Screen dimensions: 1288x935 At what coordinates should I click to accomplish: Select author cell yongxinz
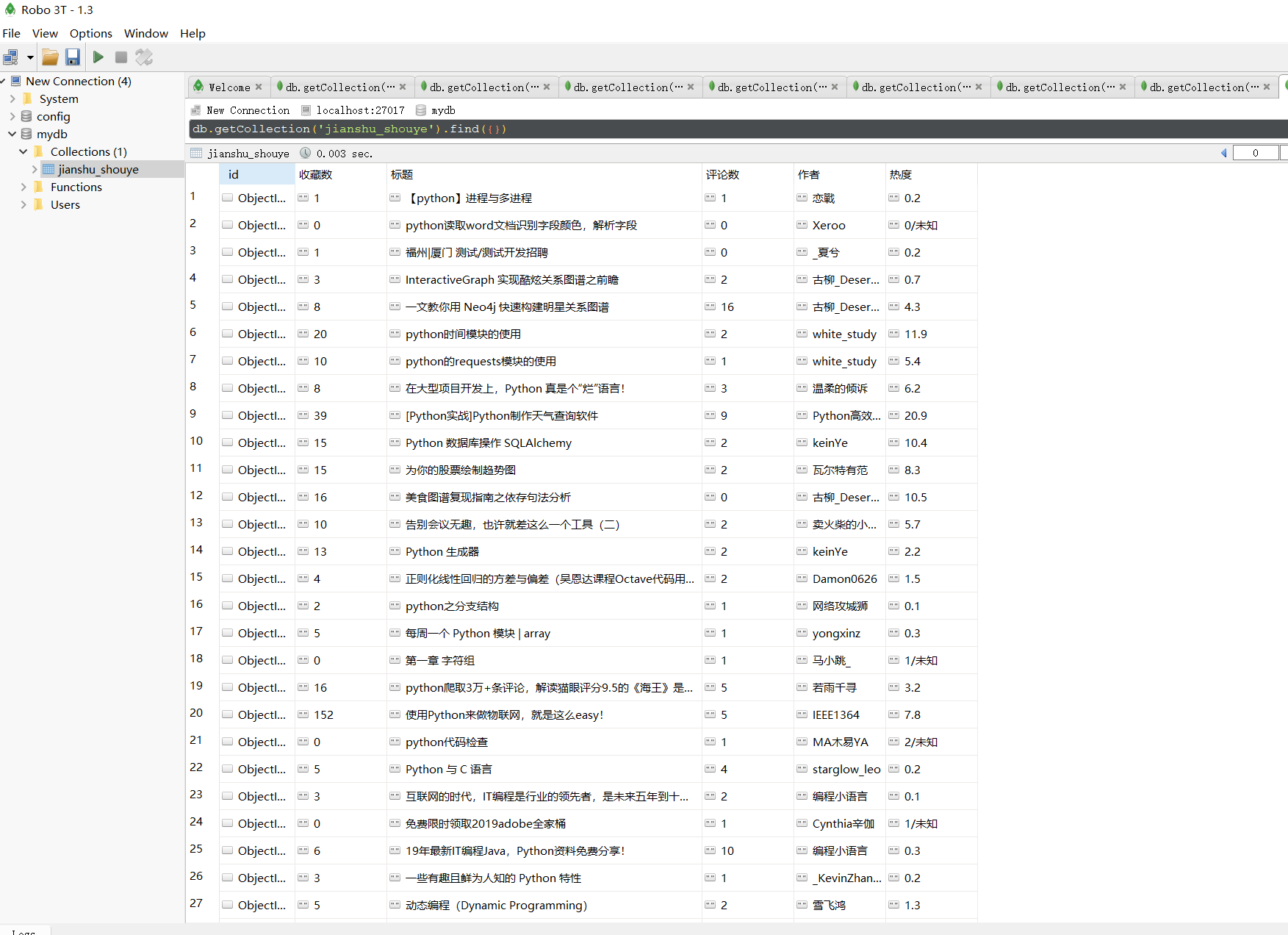pos(839,634)
